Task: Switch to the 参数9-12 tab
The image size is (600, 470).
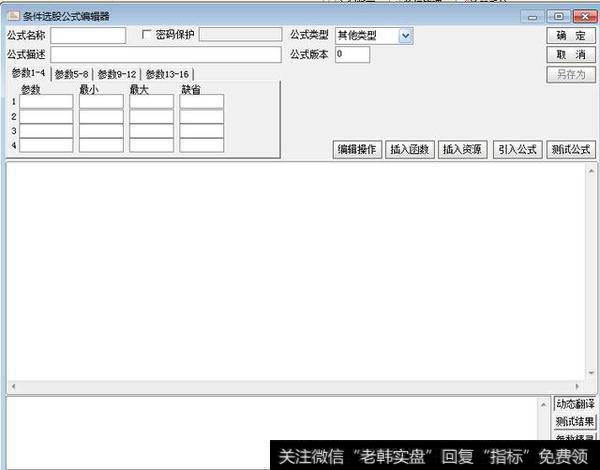Action: point(117,74)
